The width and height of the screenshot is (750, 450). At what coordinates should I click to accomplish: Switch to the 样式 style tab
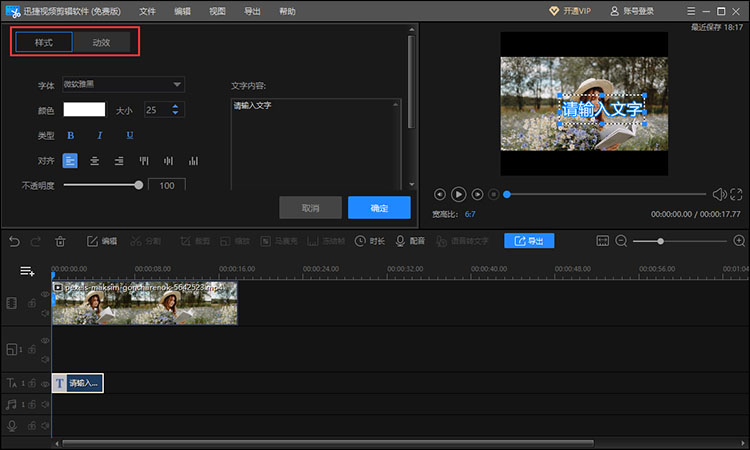[44, 42]
